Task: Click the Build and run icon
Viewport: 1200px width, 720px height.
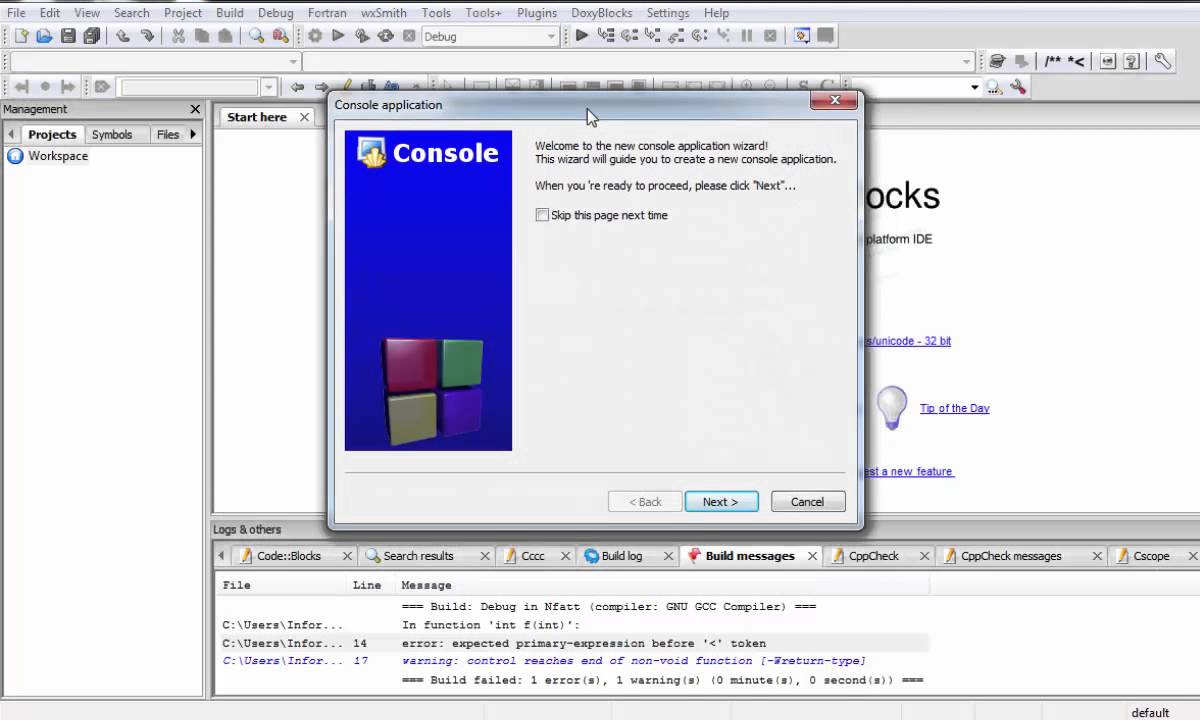Action: [362, 36]
